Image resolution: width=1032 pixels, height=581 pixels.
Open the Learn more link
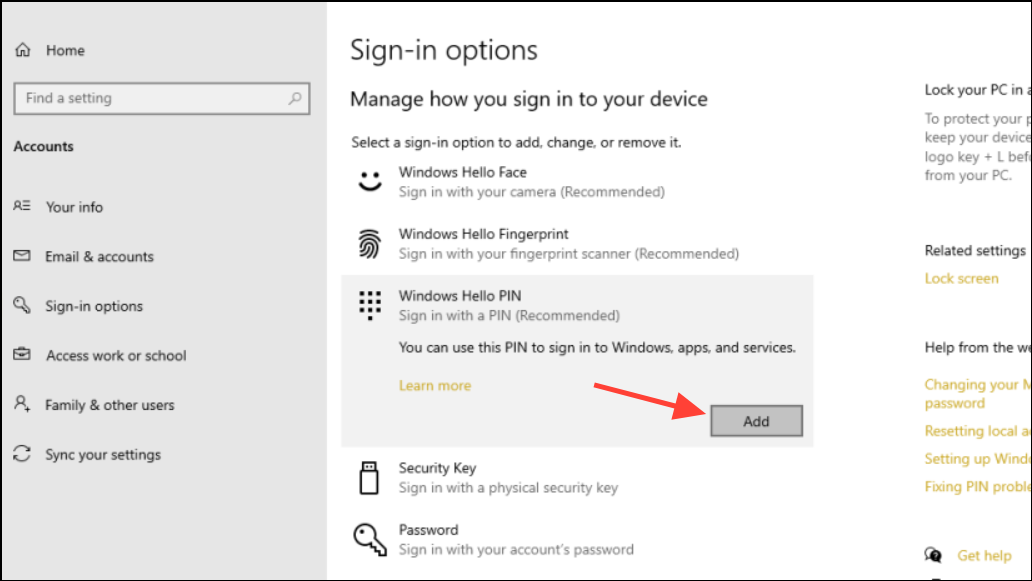[x=435, y=386]
